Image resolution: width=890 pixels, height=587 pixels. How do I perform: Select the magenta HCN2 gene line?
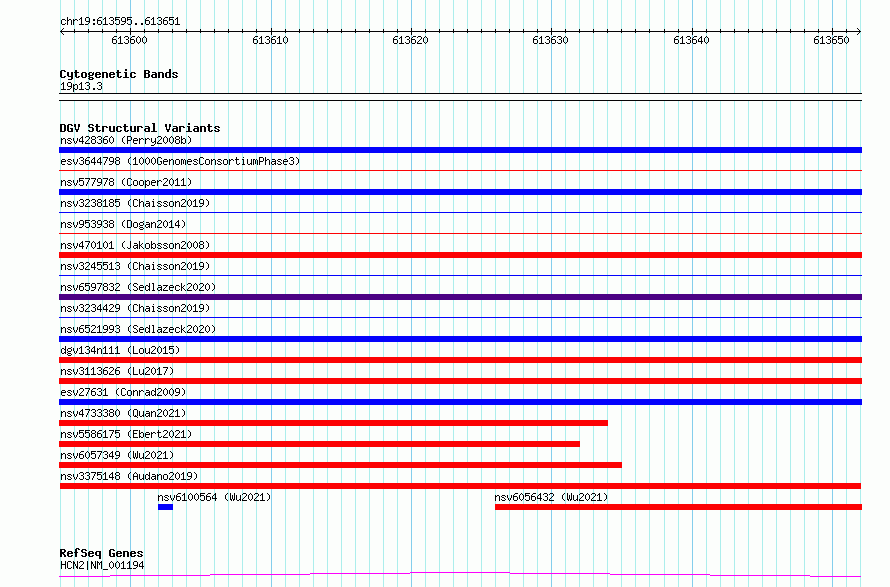460,575
